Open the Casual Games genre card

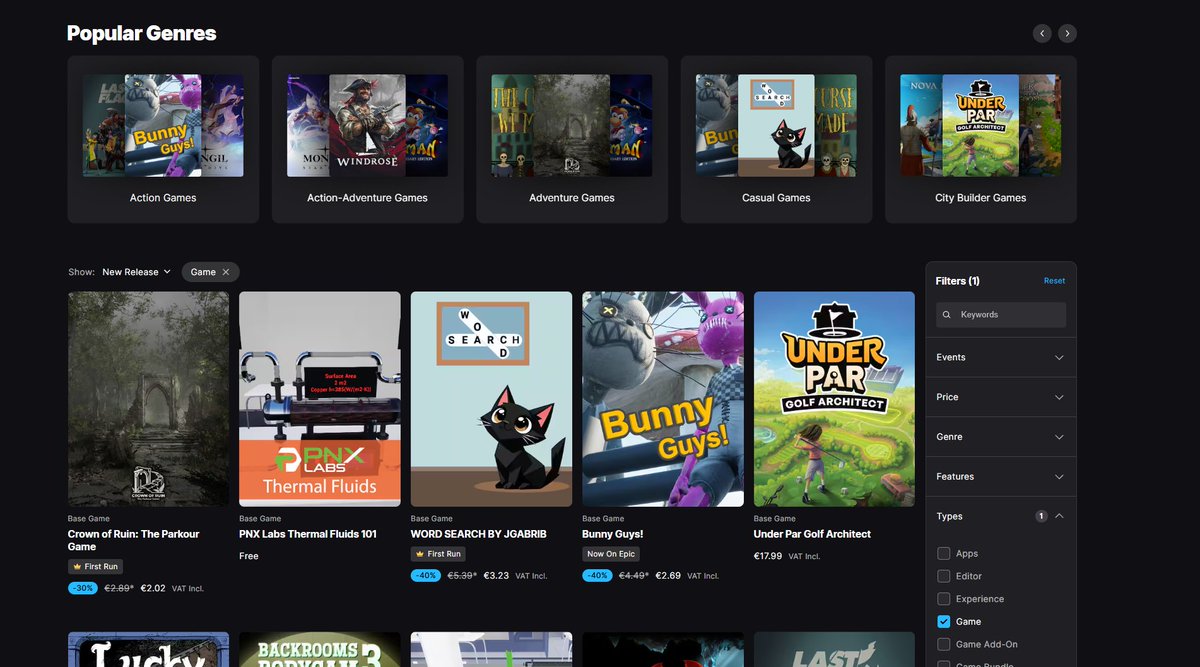776,139
